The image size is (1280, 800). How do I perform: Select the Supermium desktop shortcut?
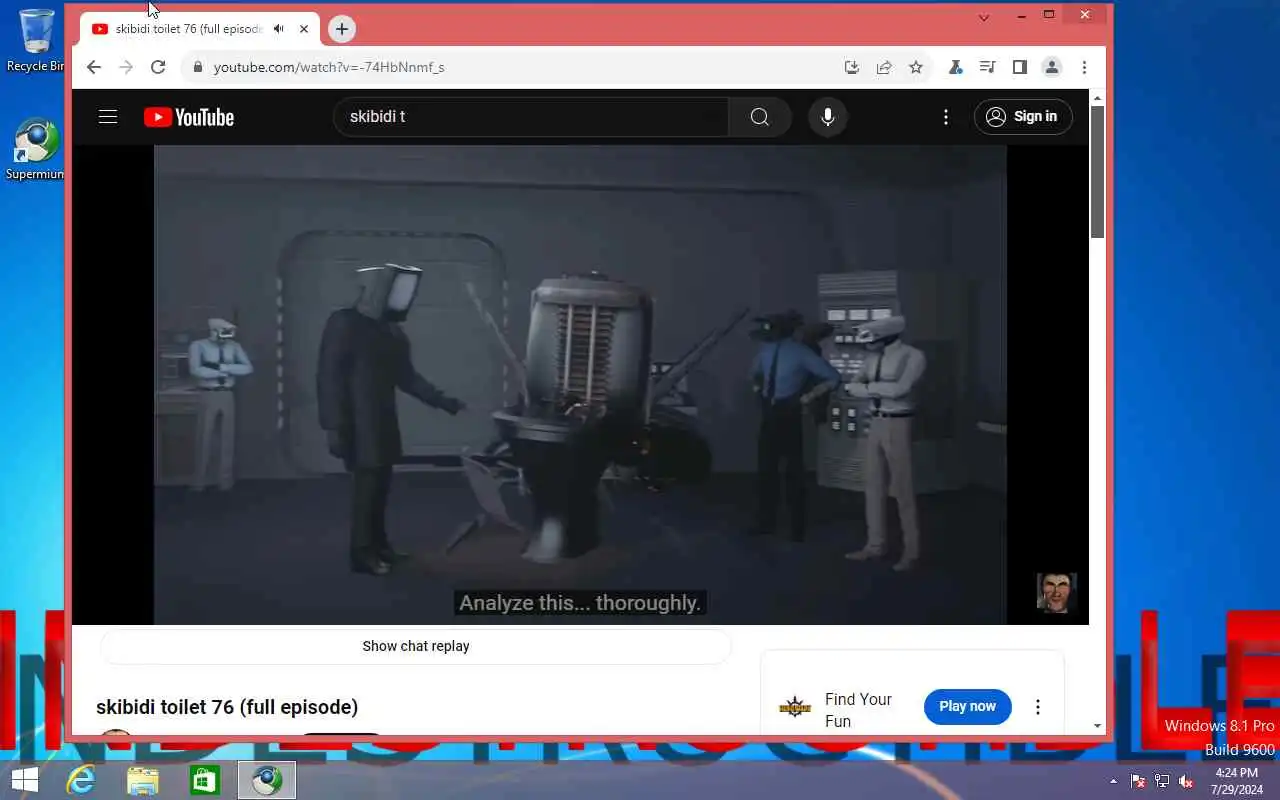[x=36, y=150]
